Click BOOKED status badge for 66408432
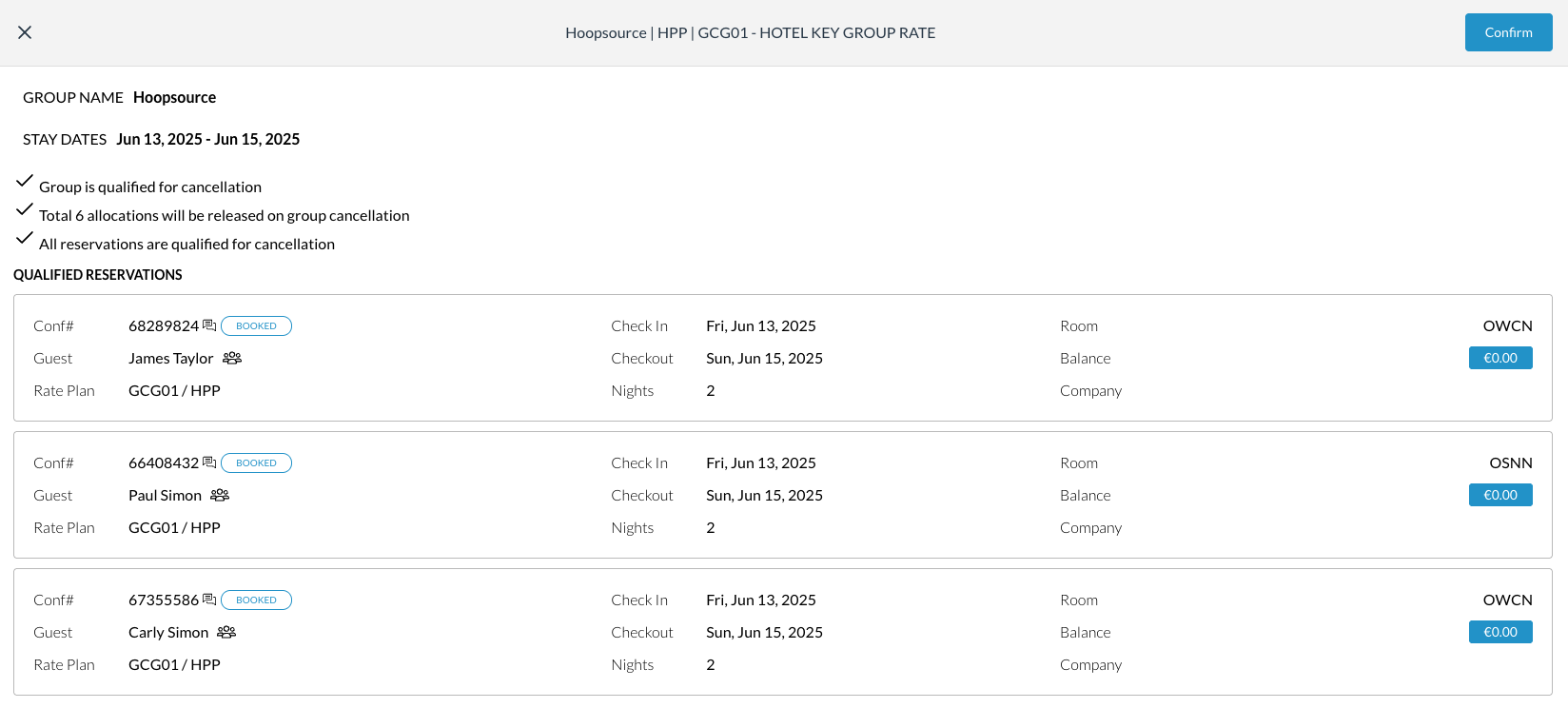This screenshot has width=1568, height=728. click(256, 462)
